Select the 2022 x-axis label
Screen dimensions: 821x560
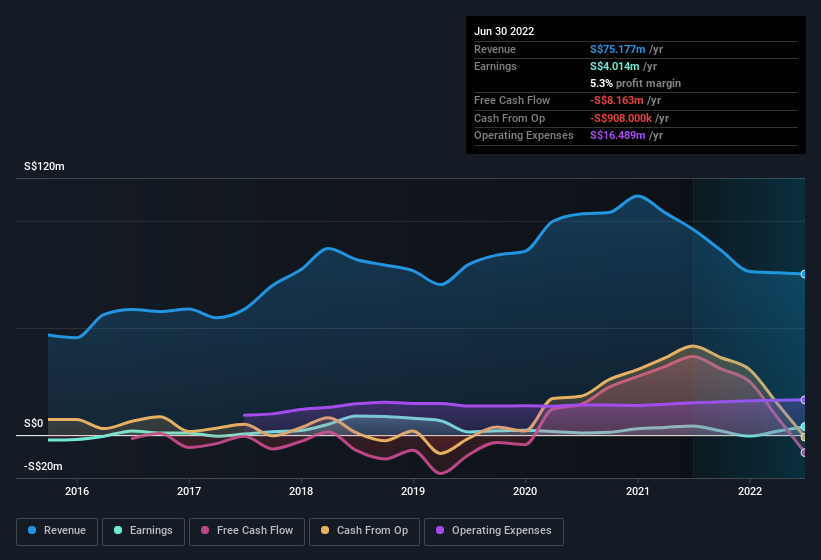(x=750, y=491)
